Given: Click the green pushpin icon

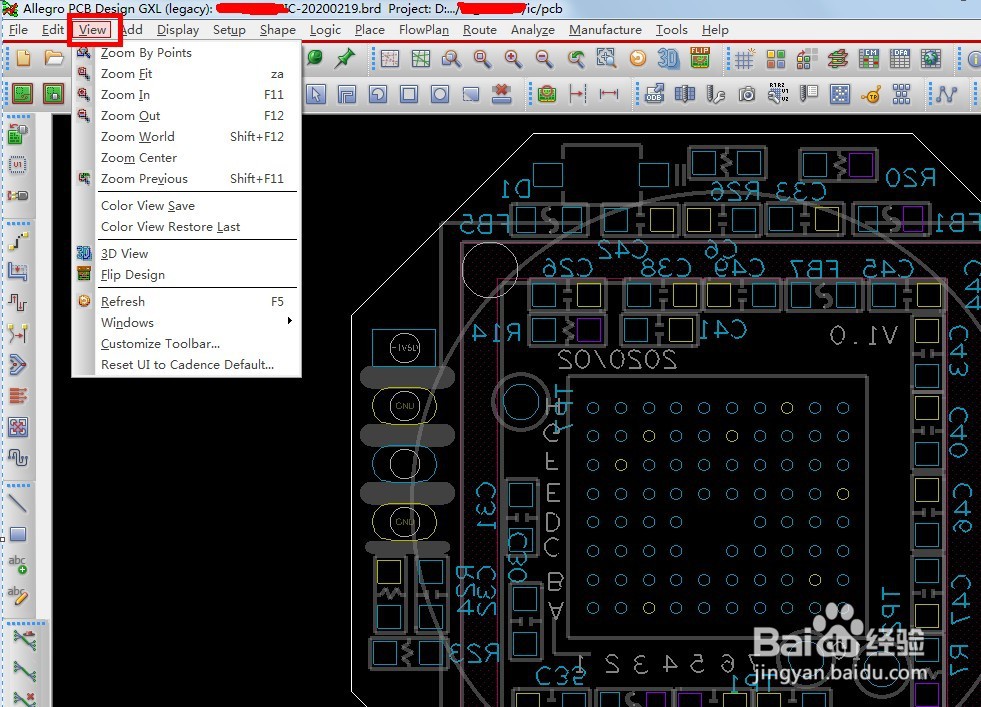Looking at the screenshot, I should pos(345,59).
